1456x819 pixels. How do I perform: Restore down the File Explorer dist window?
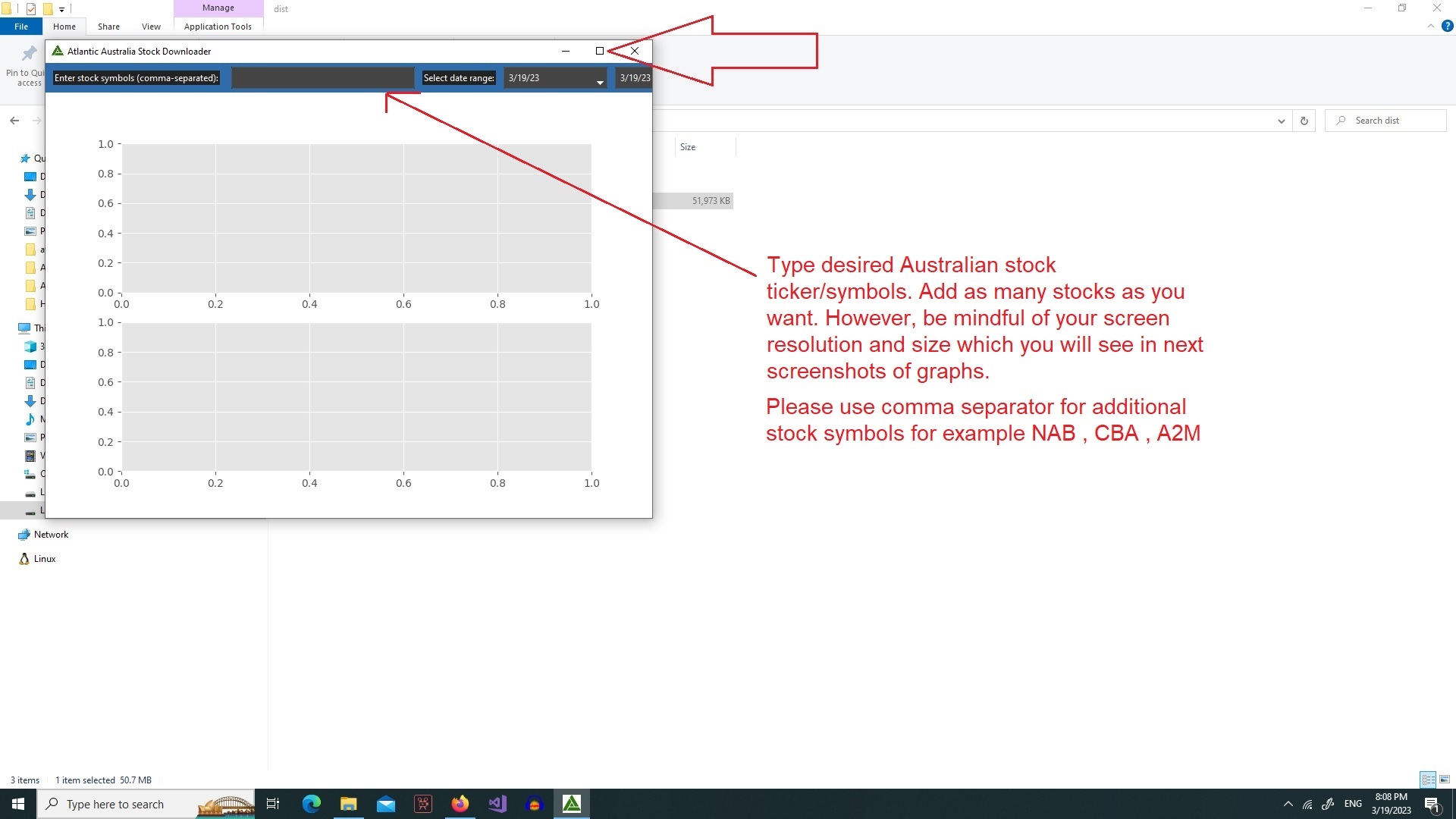1402,8
